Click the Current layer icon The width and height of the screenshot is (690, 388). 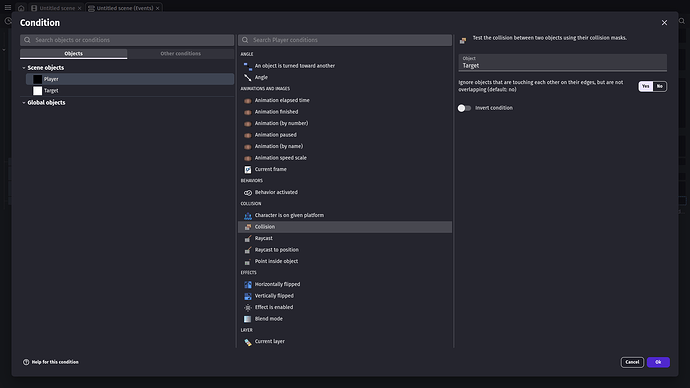(x=248, y=342)
